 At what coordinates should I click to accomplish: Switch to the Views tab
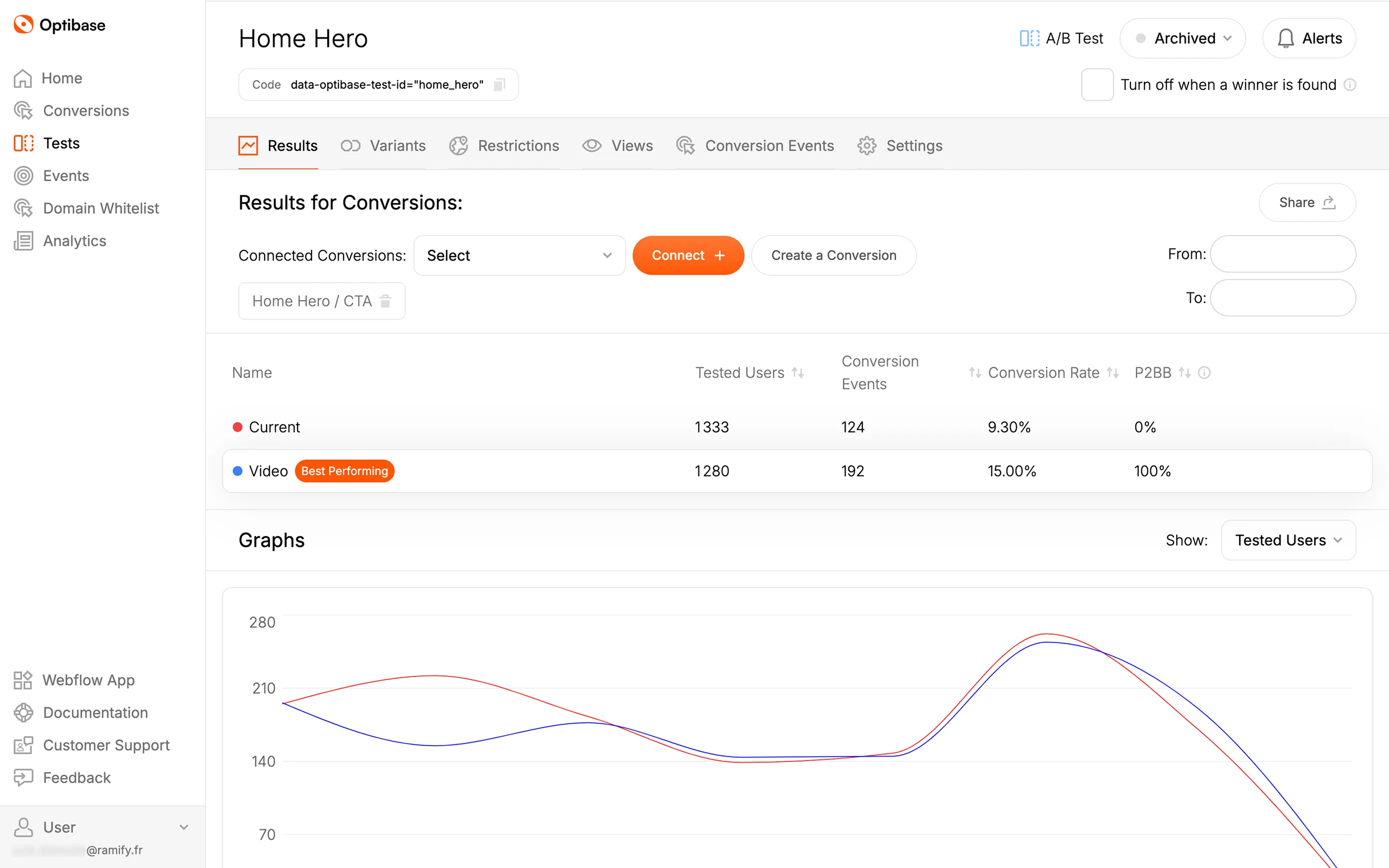617,146
